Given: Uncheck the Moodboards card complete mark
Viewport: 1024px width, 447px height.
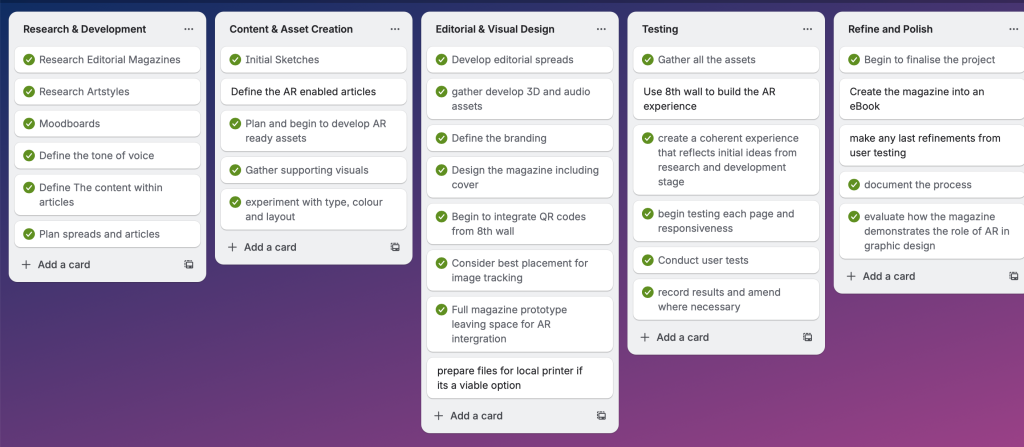Looking at the screenshot, I should click(28, 124).
